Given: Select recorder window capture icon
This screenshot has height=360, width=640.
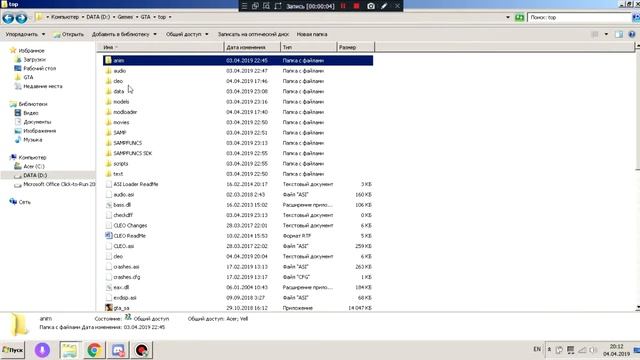Looking at the screenshot, I should point(255,6).
